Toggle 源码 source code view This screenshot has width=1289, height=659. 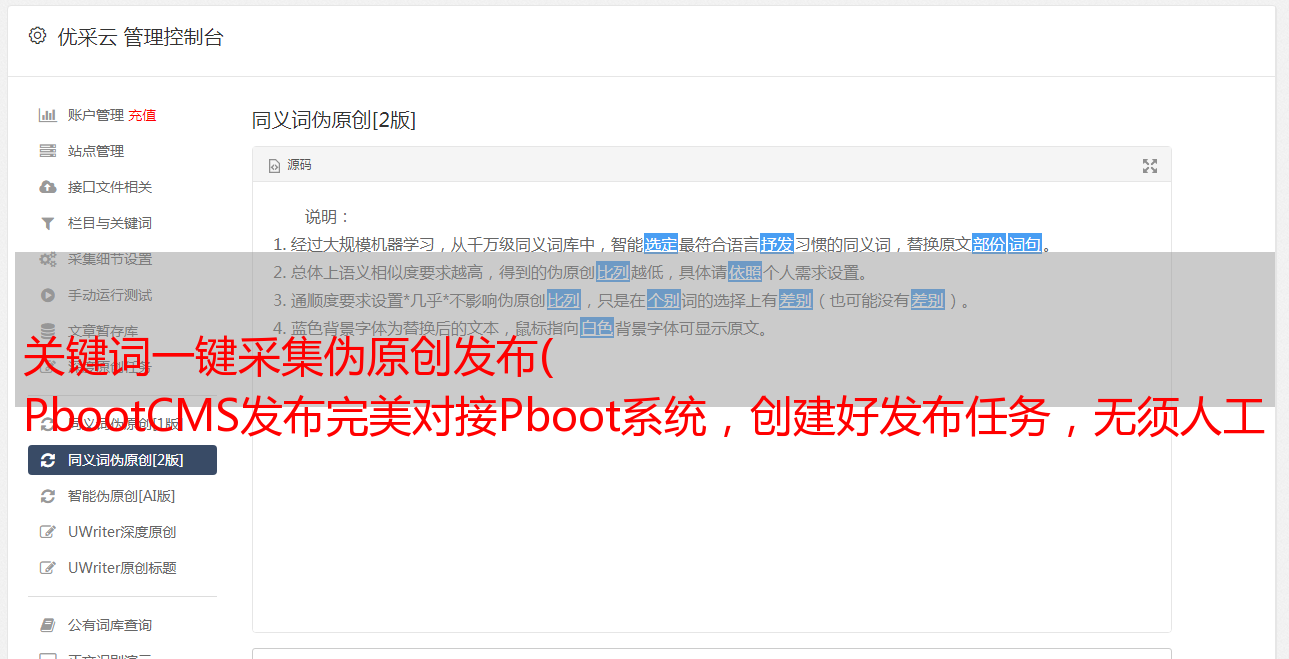coord(290,165)
